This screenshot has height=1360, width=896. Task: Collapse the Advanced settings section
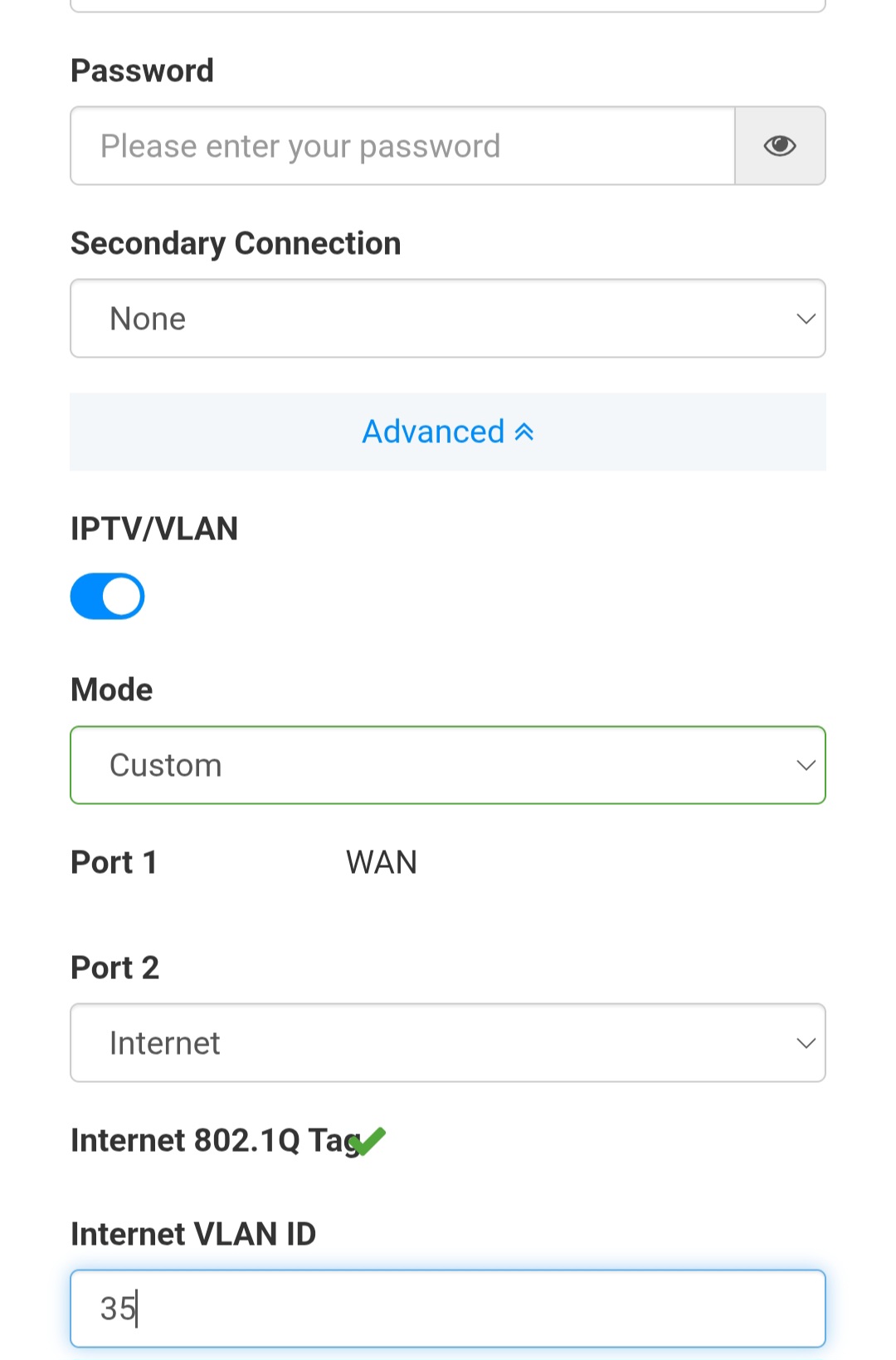pos(447,431)
